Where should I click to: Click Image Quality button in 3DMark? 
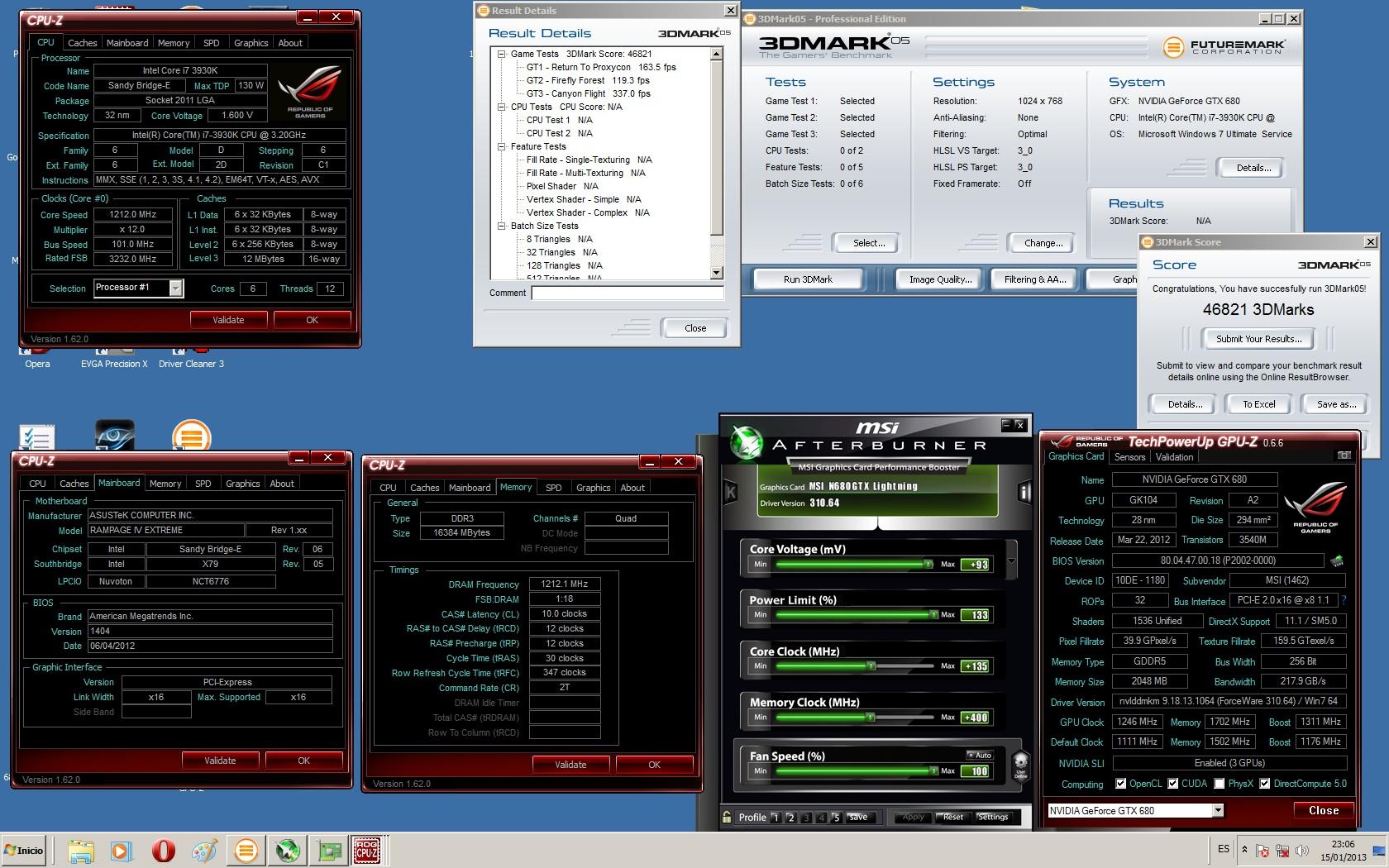[x=940, y=279]
